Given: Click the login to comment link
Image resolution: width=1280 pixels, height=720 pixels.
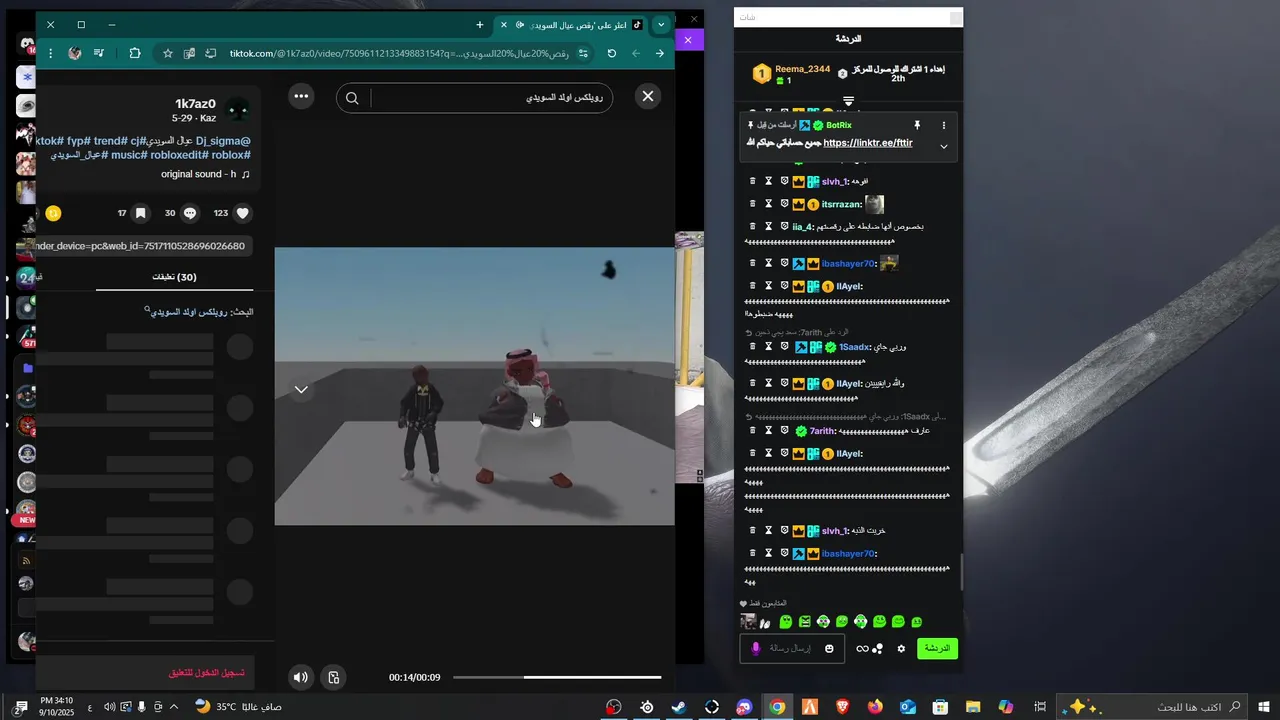Looking at the screenshot, I should pos(206,673).
